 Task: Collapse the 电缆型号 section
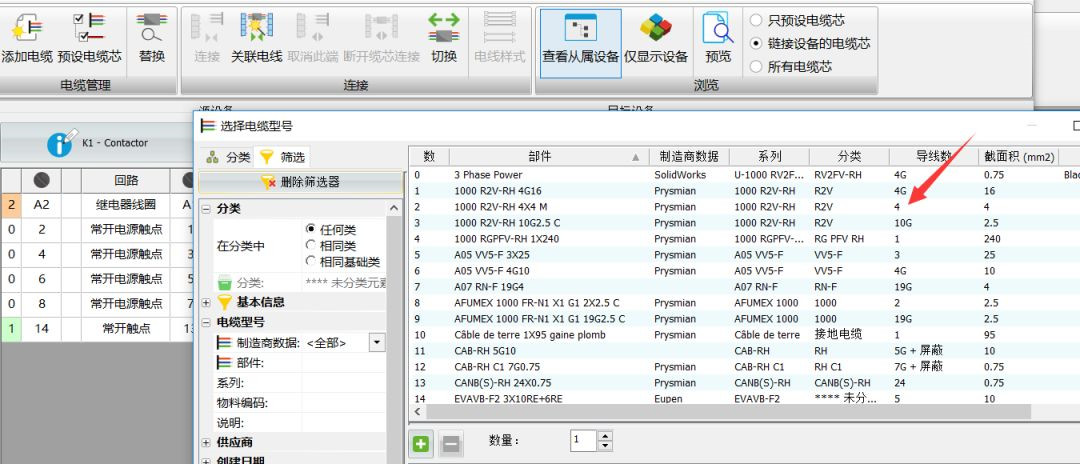coord(206,322)
